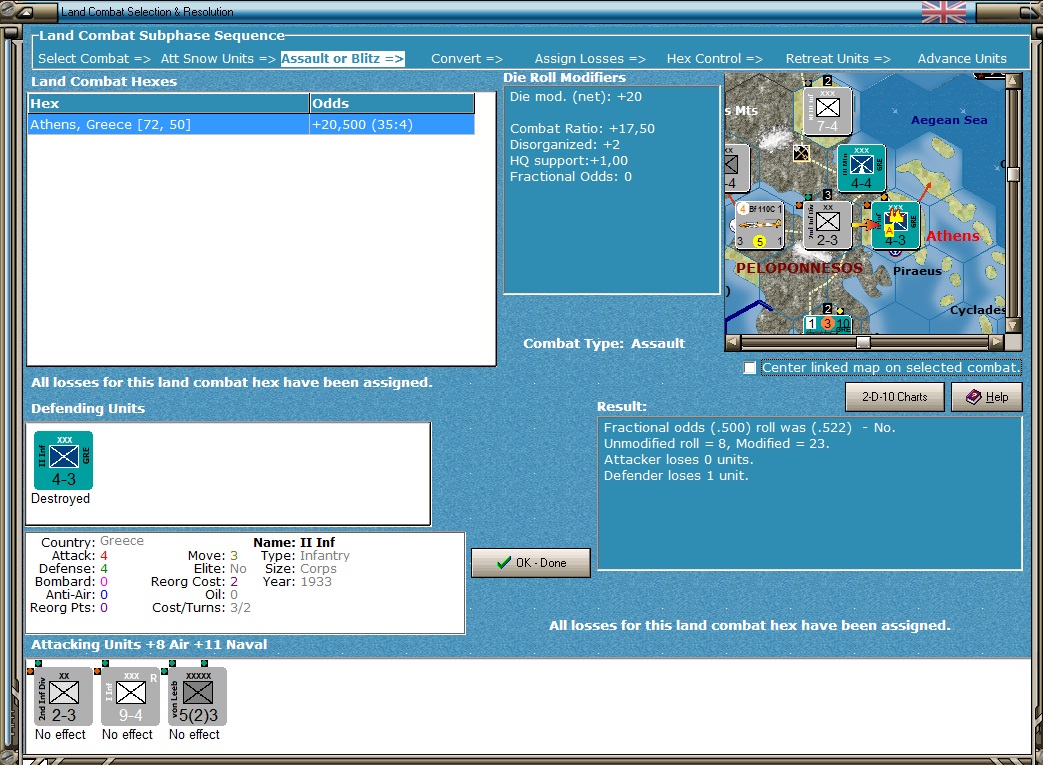
Task: Click the Athens 4-3 unit under attack on map
Action: click(895, 226)
